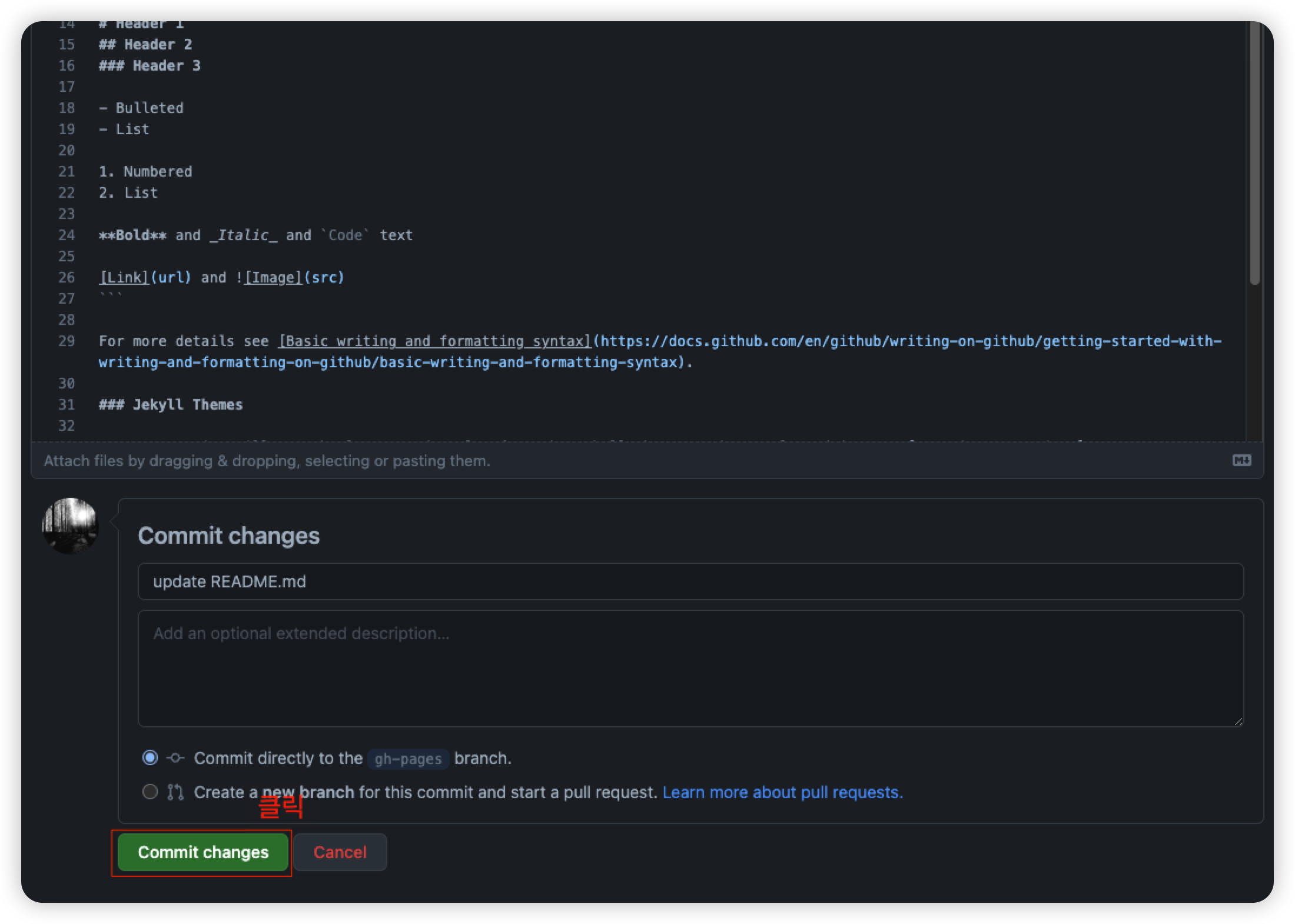Click the '### Header 3' line
Screen dimensions: 1295x924
pos(150,65)
